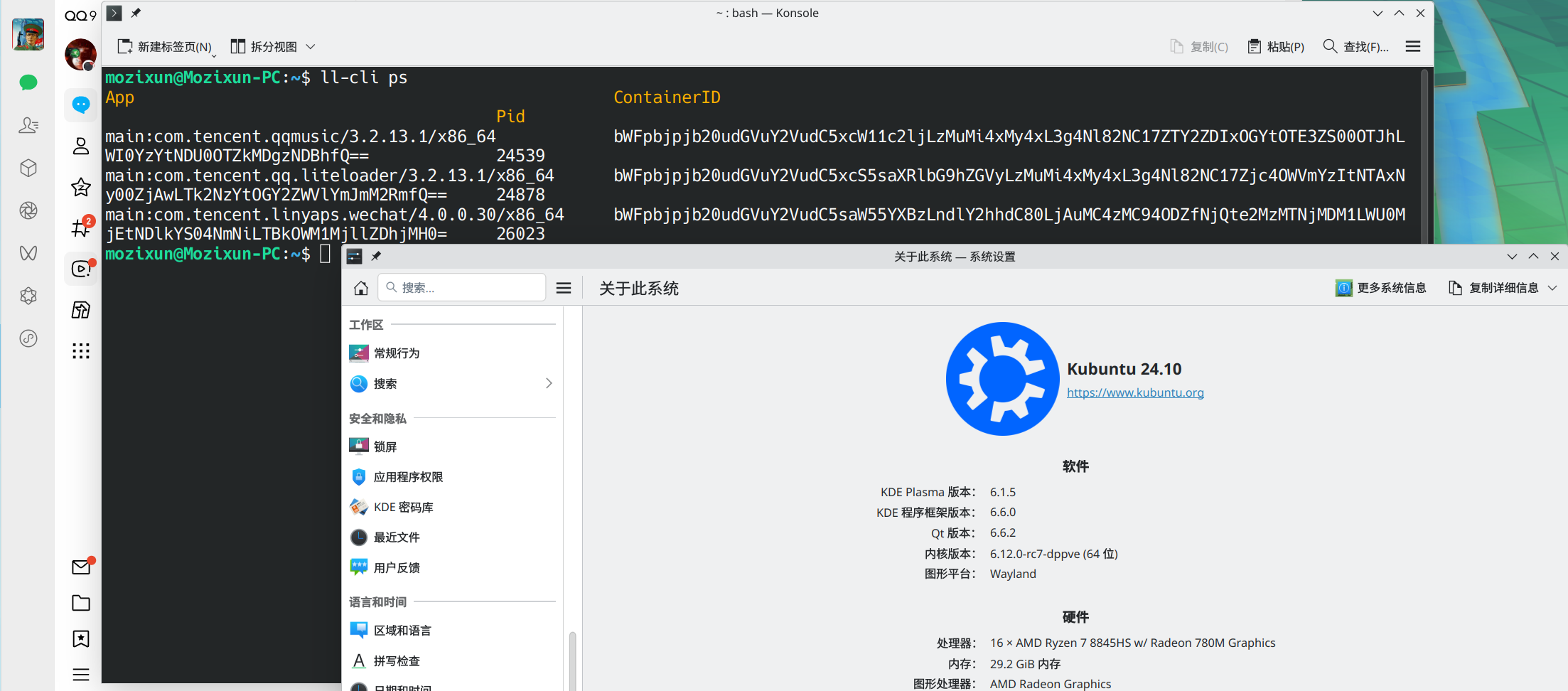Click 更多系统信息 button
This screenshot has width=1568, height=691.
tap(1381, 288)
